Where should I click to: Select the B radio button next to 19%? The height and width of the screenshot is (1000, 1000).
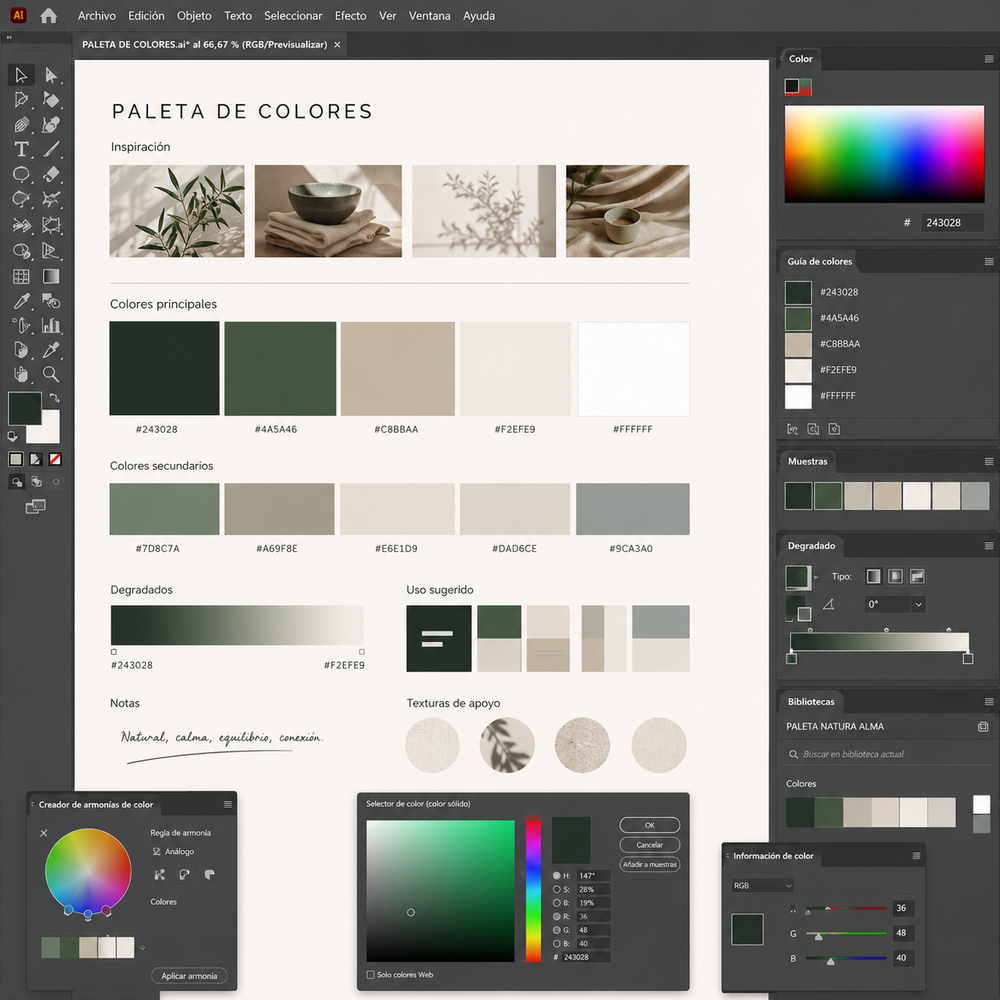[557, 903]
